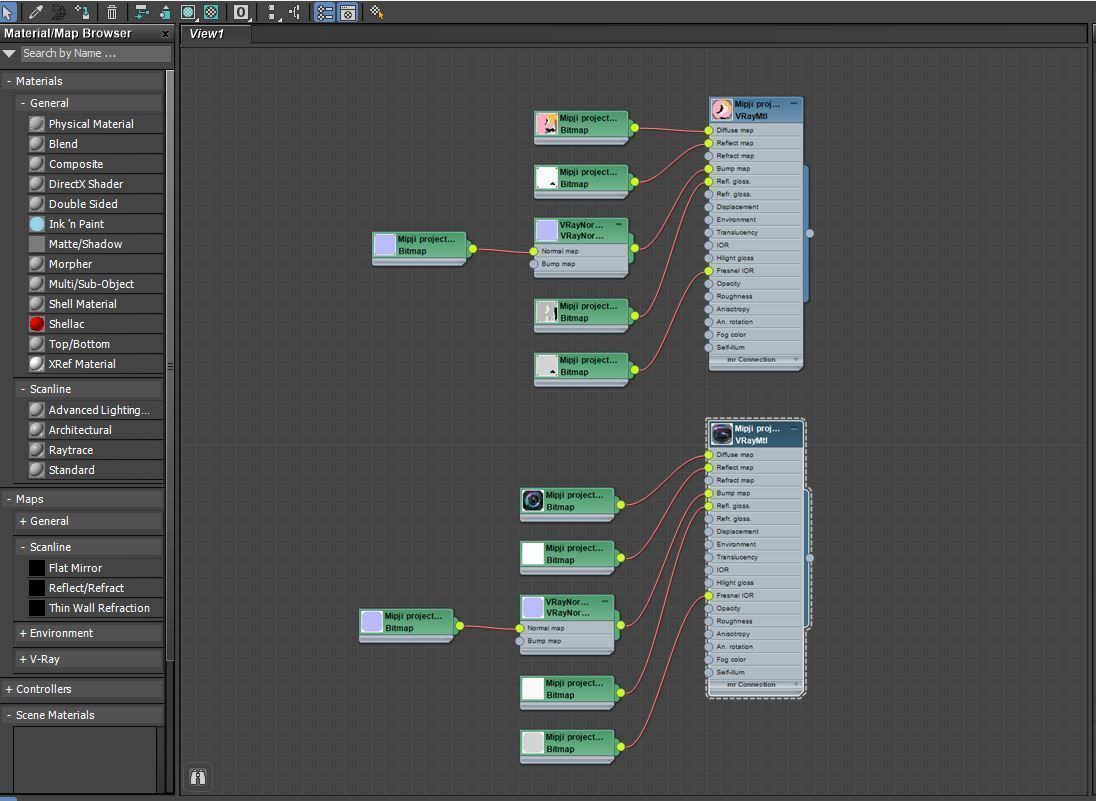The image size is (1096, 801).
Task: Collapse the selected VRayMtl node with minus
Action: 793,428
